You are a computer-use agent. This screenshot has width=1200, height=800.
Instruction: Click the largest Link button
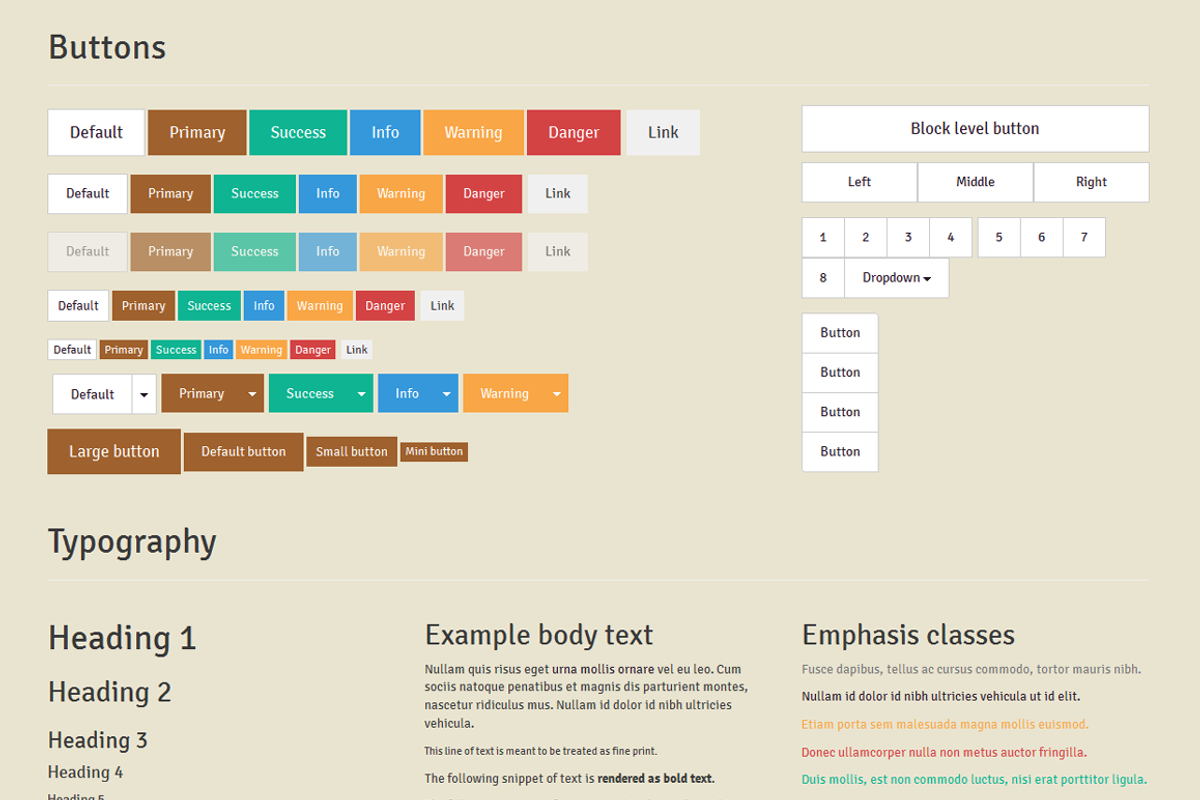pos(663,132)
